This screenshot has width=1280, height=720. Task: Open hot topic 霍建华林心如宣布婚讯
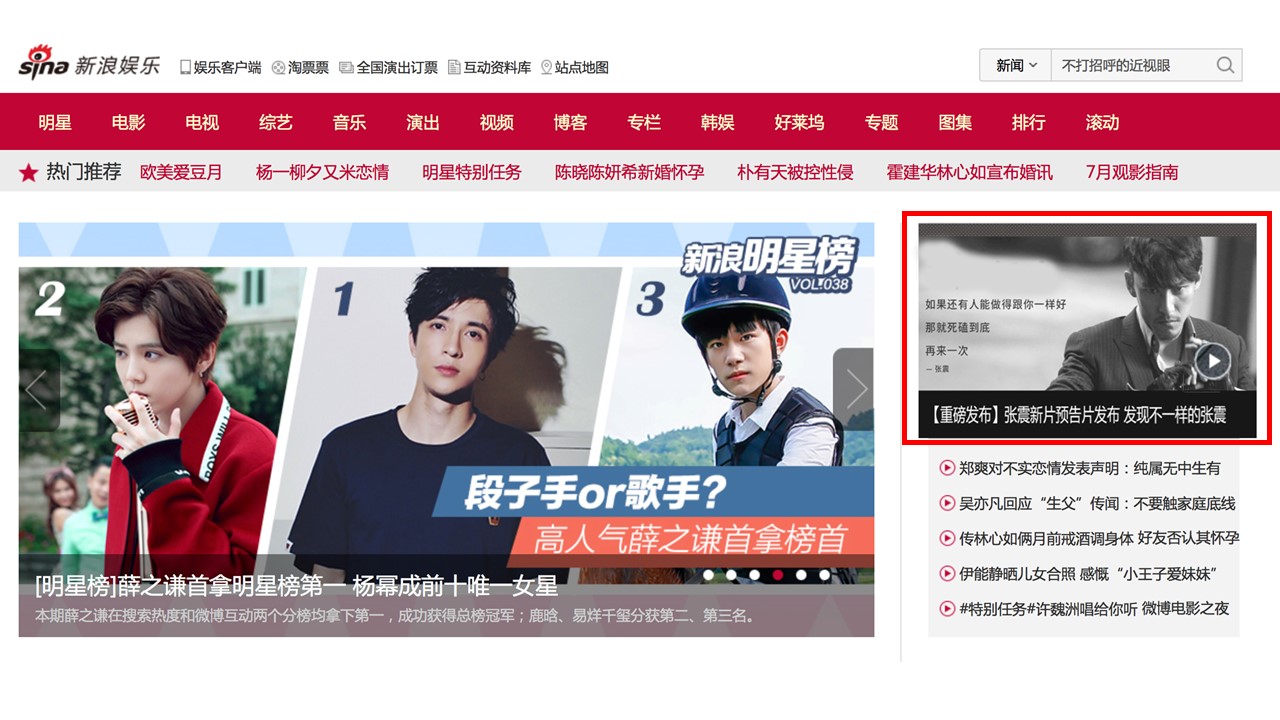coord(969,172)
